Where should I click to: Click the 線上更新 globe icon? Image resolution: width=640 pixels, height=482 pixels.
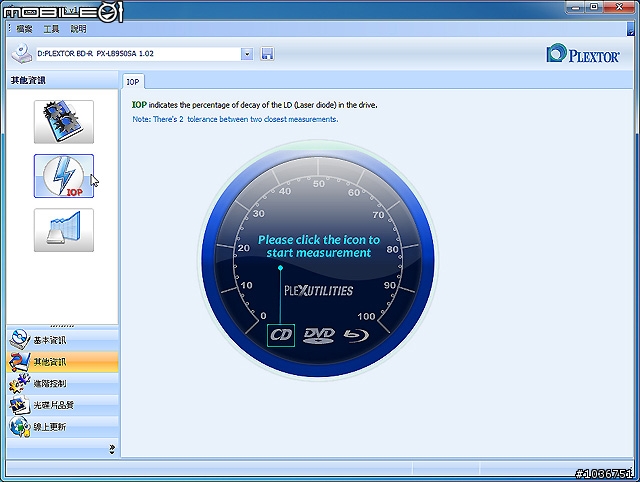click(20, 426)
